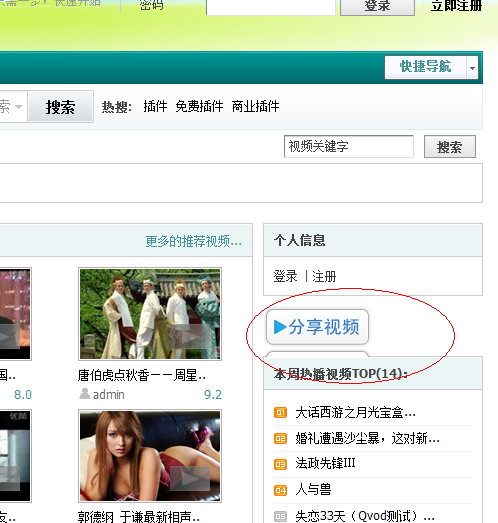Click the 登录 button at the top
The image size is (498, 523).
(377, 7)
